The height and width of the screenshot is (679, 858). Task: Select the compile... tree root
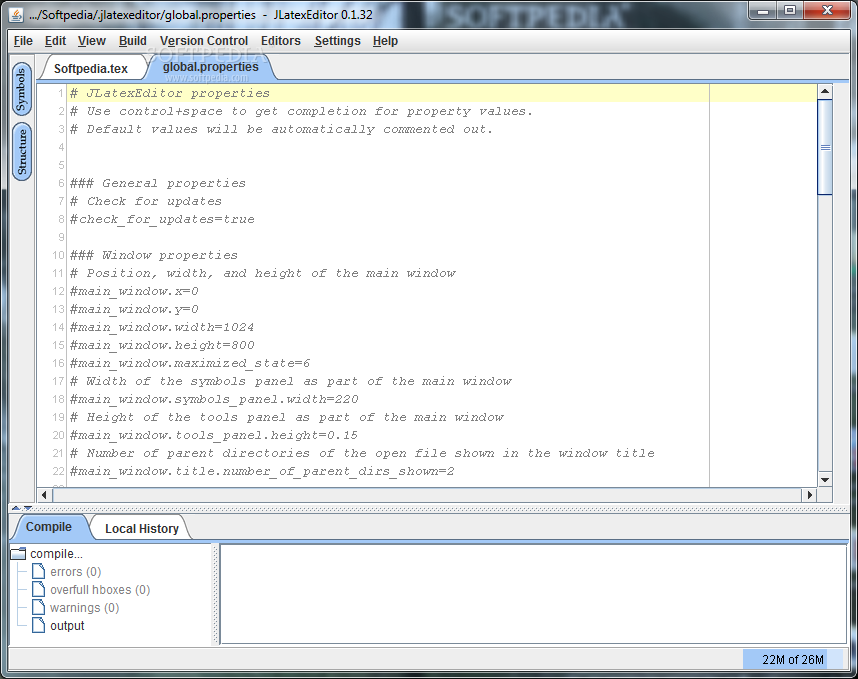coord(56,554)
